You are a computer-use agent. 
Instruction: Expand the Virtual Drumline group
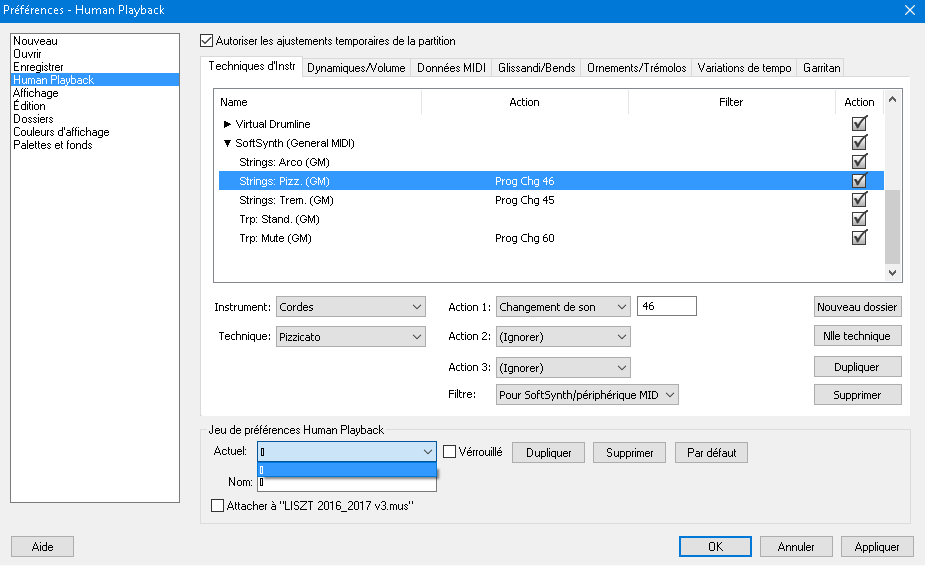click(228, 124)
